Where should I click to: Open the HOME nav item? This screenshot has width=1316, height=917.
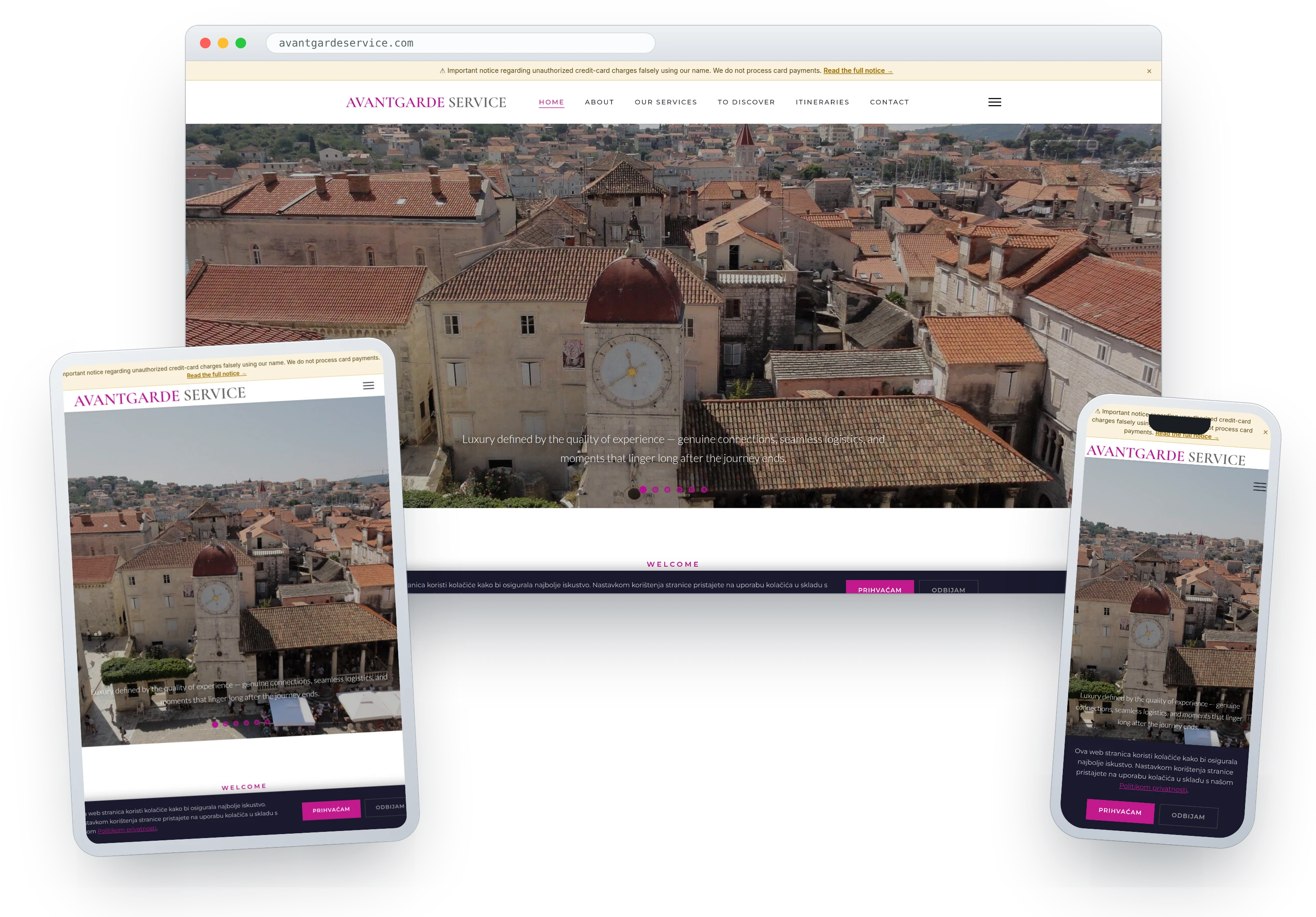(x=552, y=102)
